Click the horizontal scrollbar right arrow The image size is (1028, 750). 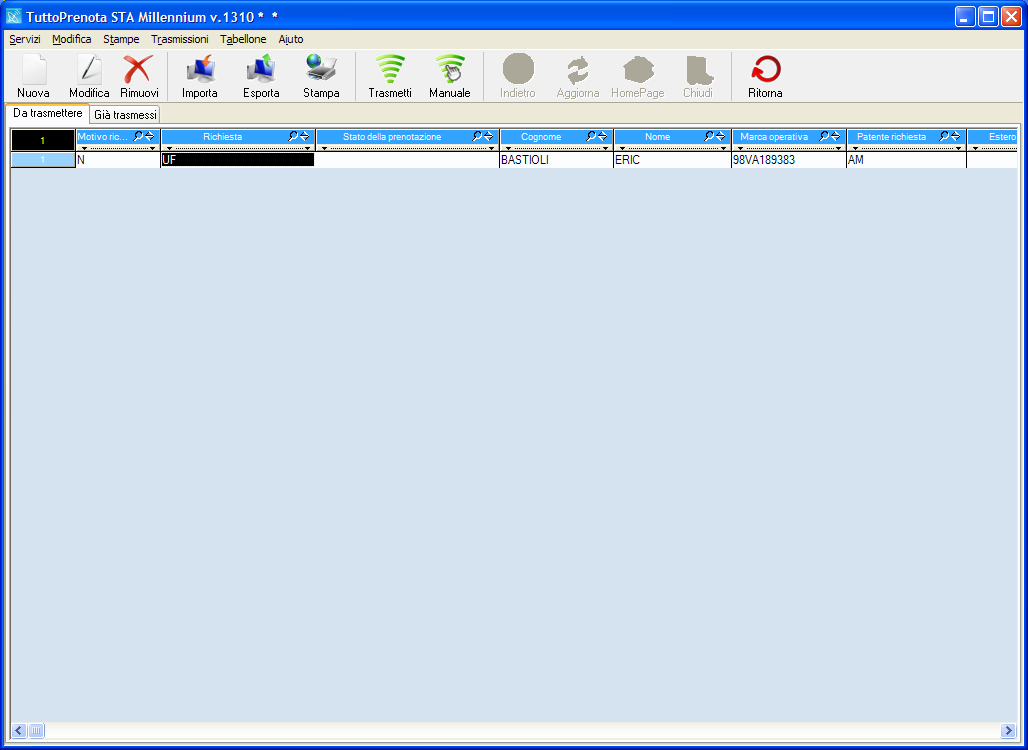[x=1008, y=731]
